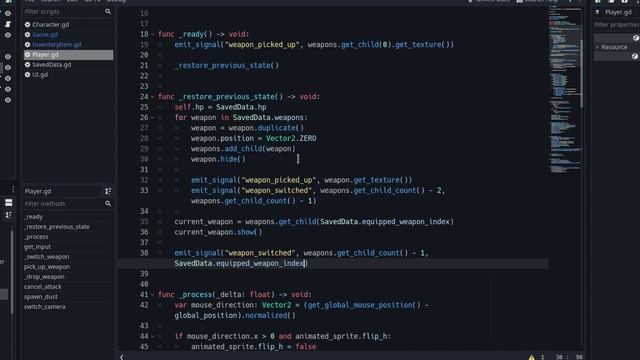640x360 pixels.
Task: Click the Resource label in the inspector
Action: coord(614,47)
